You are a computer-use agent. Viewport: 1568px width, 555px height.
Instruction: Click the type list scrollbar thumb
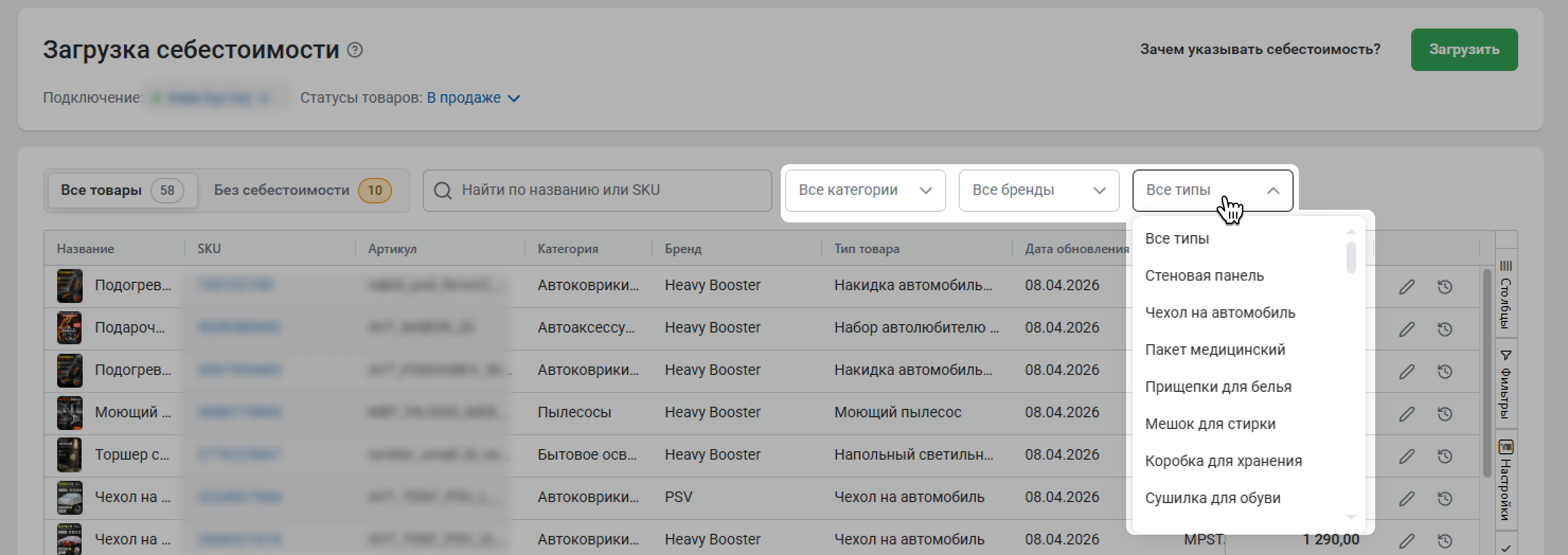(x=1351, y=257)
